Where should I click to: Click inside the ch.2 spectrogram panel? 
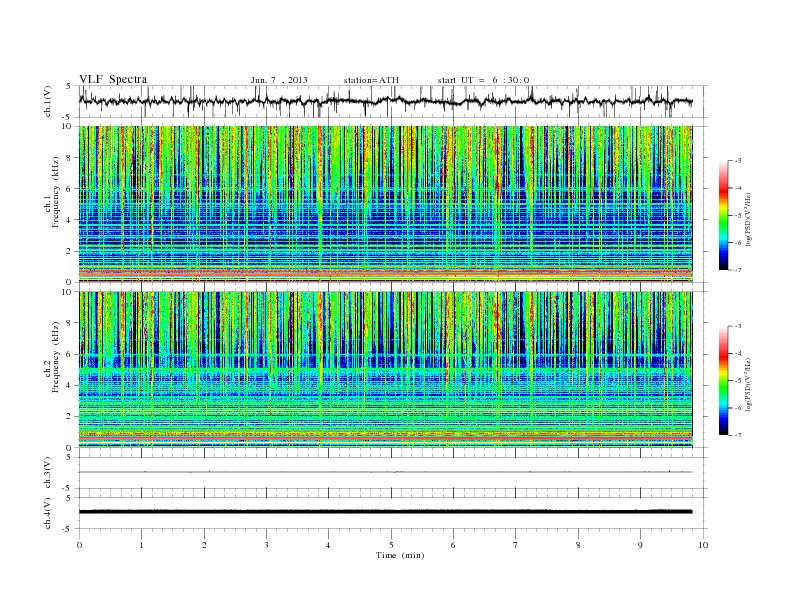(385, 370)
